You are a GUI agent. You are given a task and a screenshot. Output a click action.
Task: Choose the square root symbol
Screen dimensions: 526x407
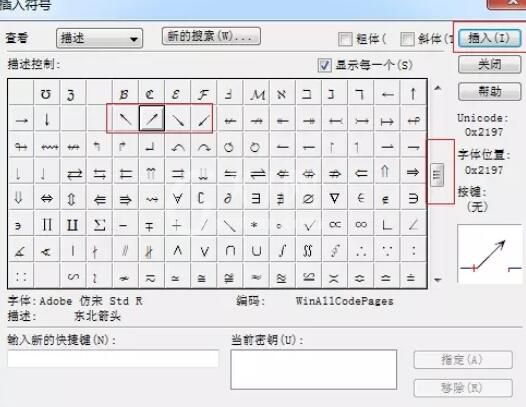tap(309, 224)
